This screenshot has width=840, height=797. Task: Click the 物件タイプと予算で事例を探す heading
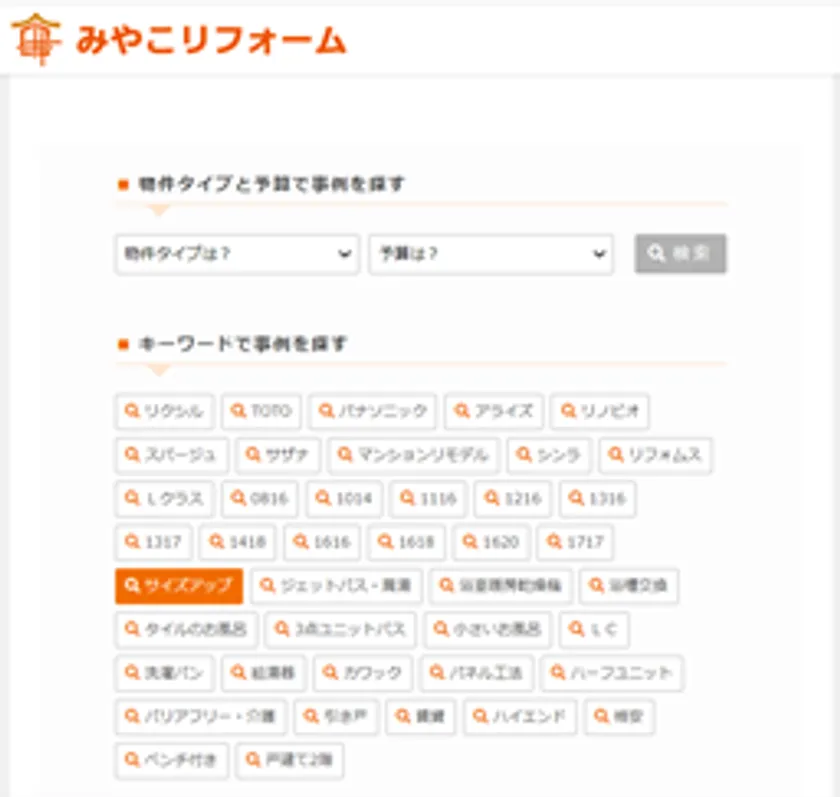click(271, 184)
